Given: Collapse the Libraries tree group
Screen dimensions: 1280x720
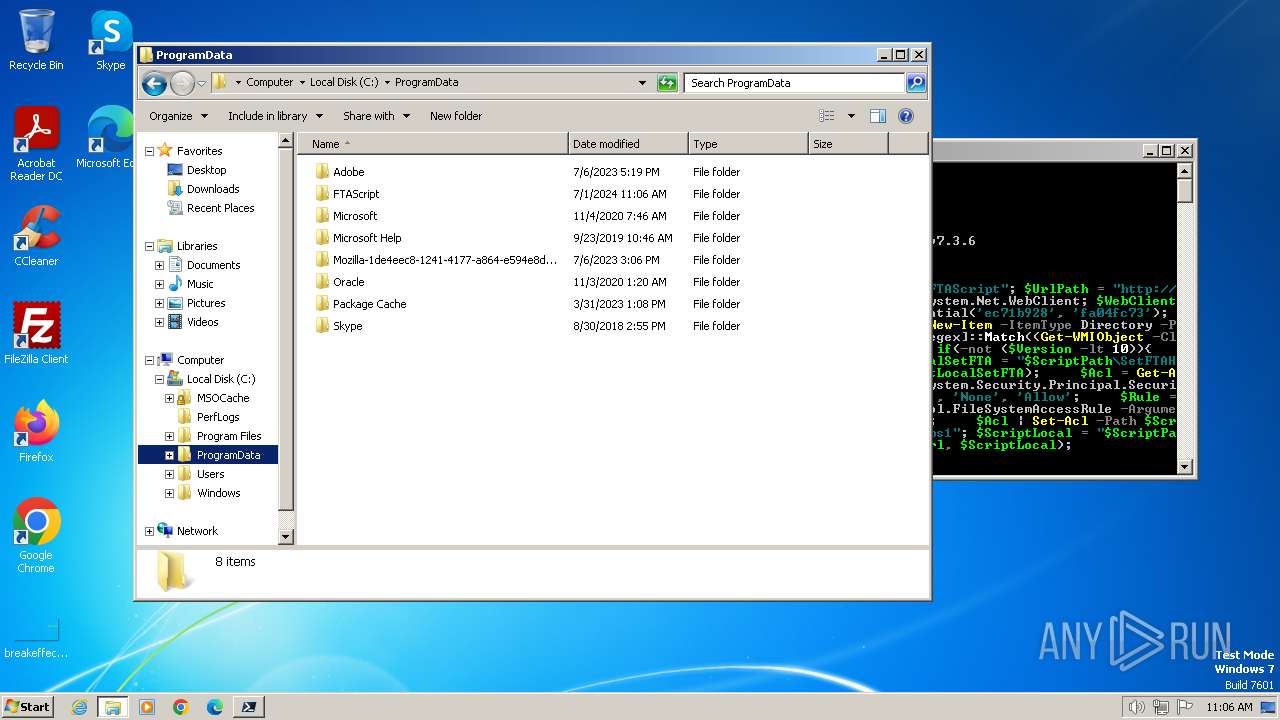Looking at the screenshot, I should (x=149, y=246).
